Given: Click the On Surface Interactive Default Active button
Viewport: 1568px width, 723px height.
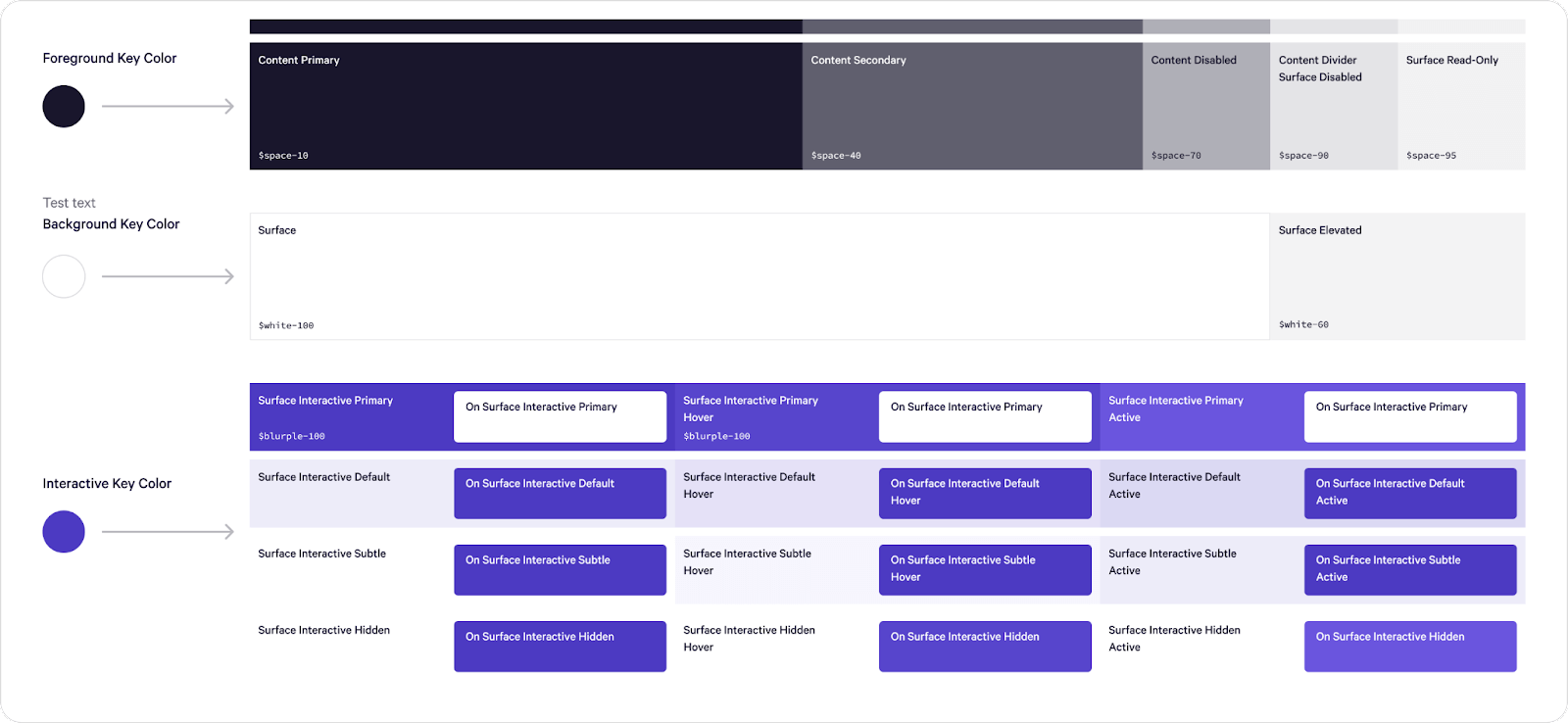Looking at the screenshot, I should [1410, 493].
